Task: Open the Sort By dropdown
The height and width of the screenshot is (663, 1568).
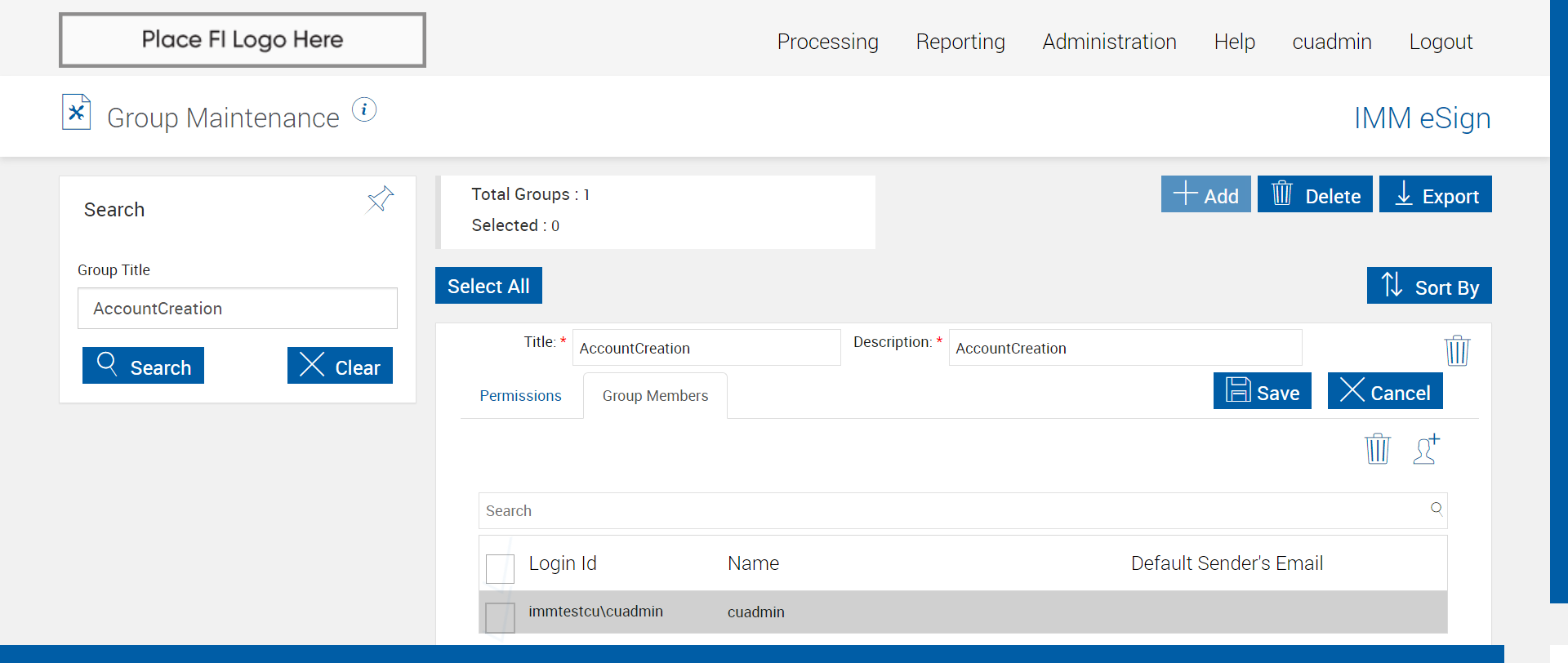Action: pos(1429,286)
